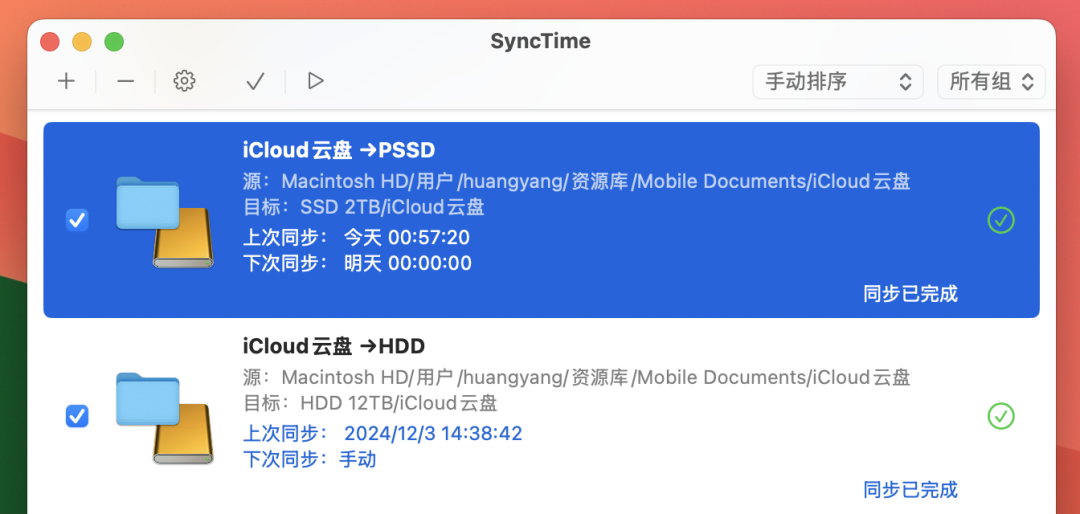Click target path HDD 12TB/iCloud云盘
The width and height of the screenshot is (1080, 514).
click(x=399, y=402)
